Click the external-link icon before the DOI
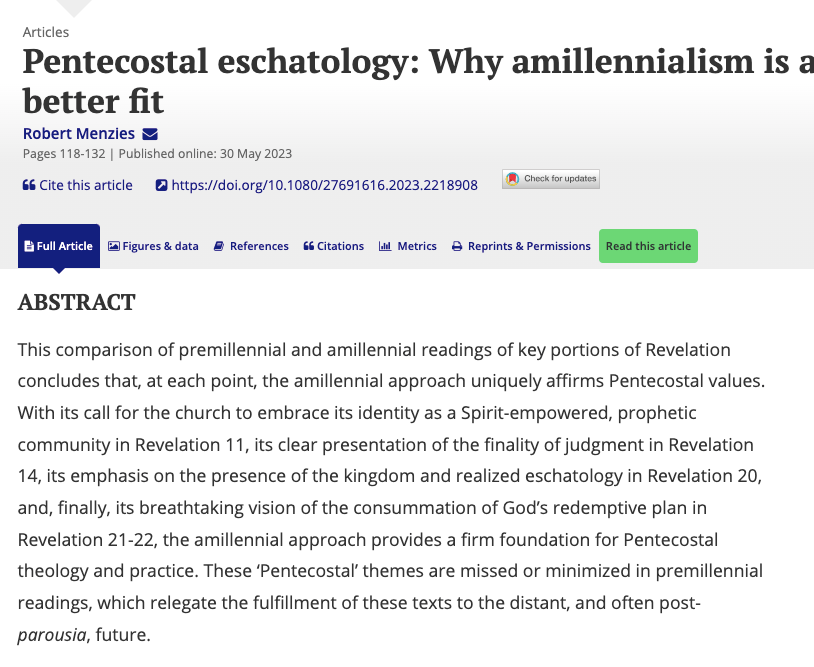 click(x=161, y=185)
